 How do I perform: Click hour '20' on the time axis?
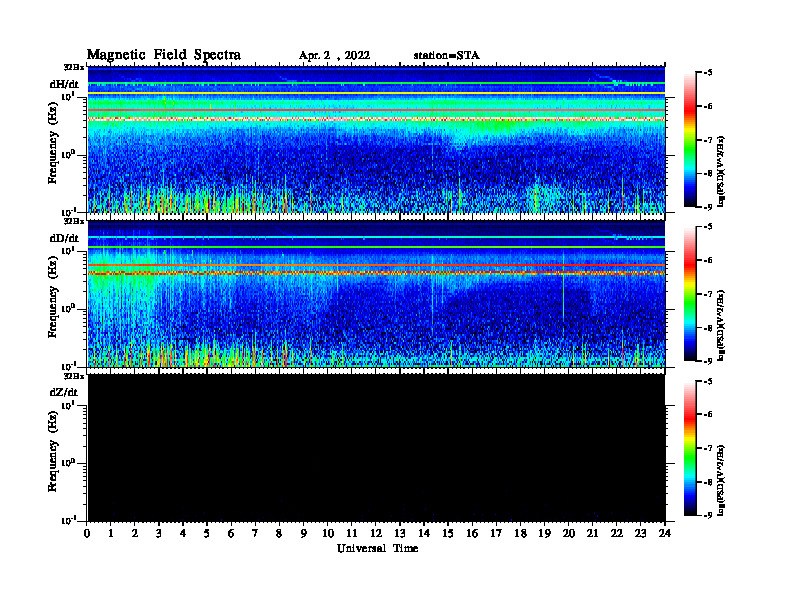pyautogui.click(x=569, y=534)
